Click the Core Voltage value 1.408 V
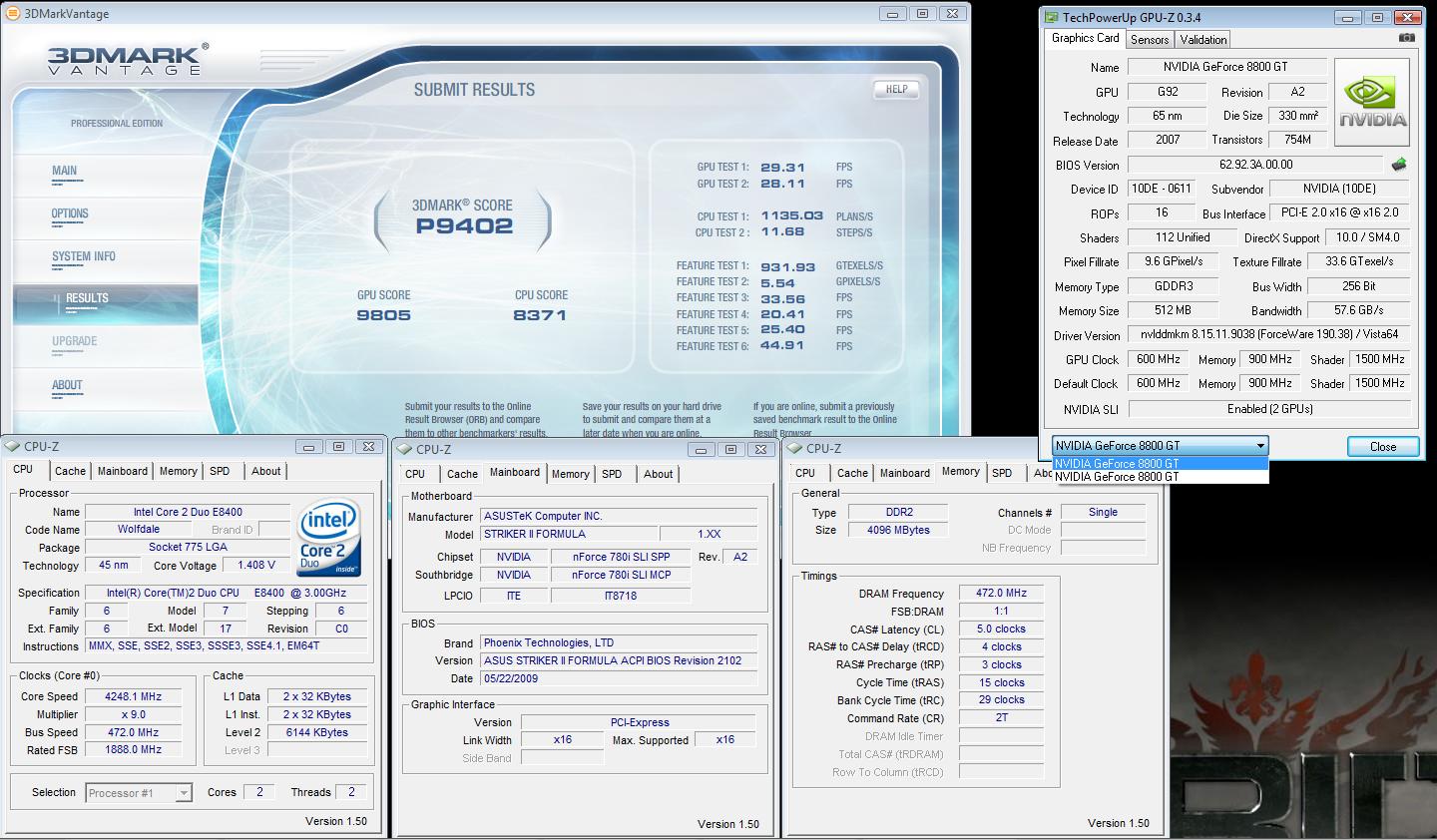The image size is (1437, 840). (x=256, y=565)
